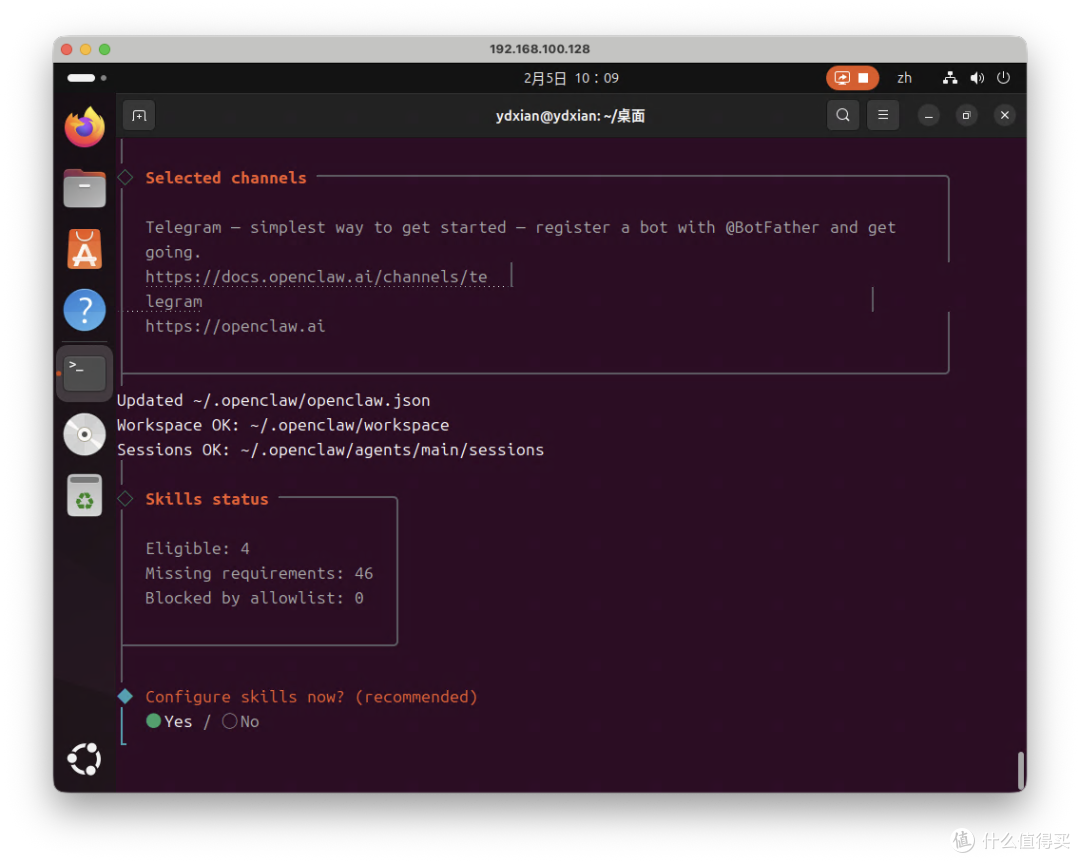The width and height of the screenshot is (1080, 863).
Task: Click the 'Sessions OK' line
Action: coord(331,450)
